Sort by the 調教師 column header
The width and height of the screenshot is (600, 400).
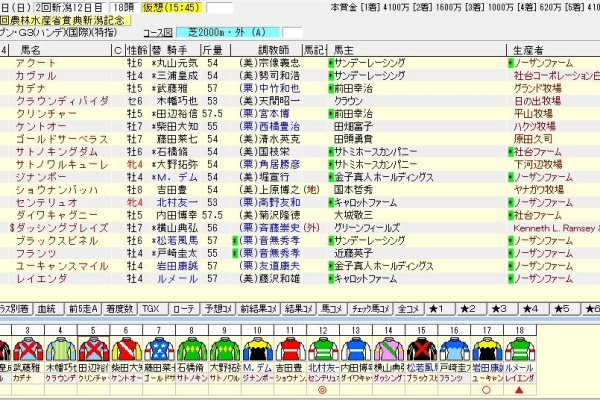(267, 50)
